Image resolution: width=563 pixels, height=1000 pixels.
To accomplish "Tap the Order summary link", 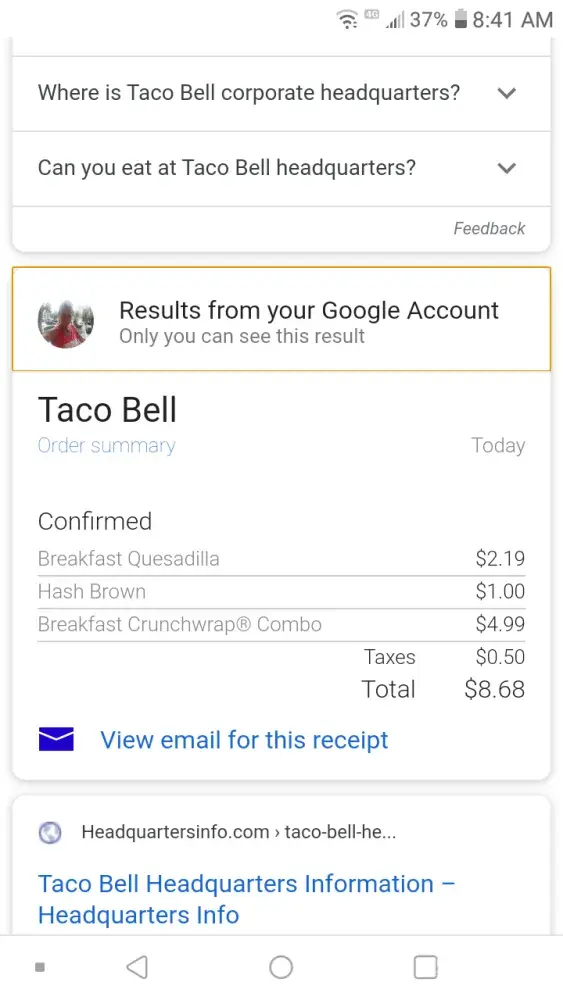I will click(106, 445).
